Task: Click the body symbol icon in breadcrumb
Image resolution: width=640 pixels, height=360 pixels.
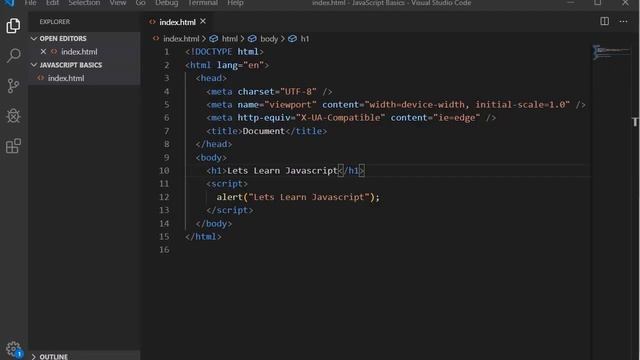Action: coord(252,39)
